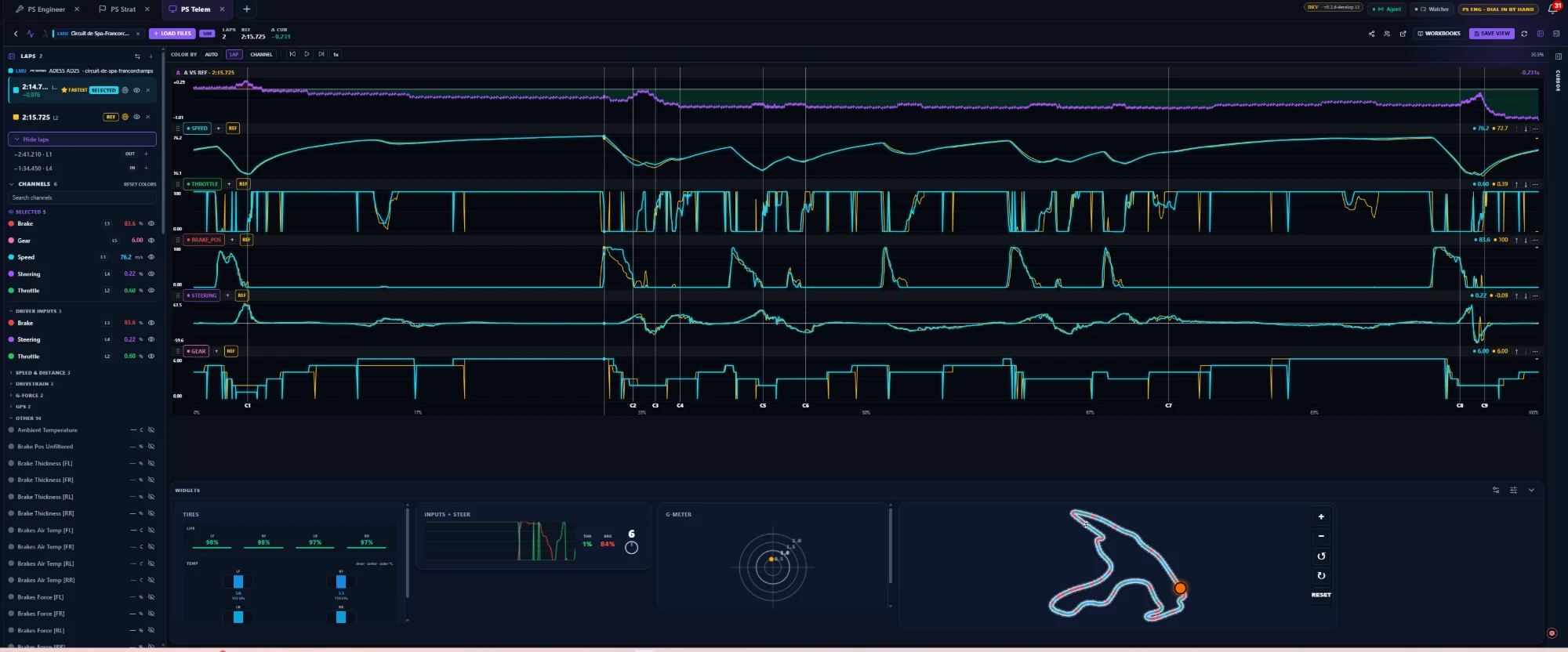Click the plus icon in LAPS header
1568x652 pixels.
151,56
